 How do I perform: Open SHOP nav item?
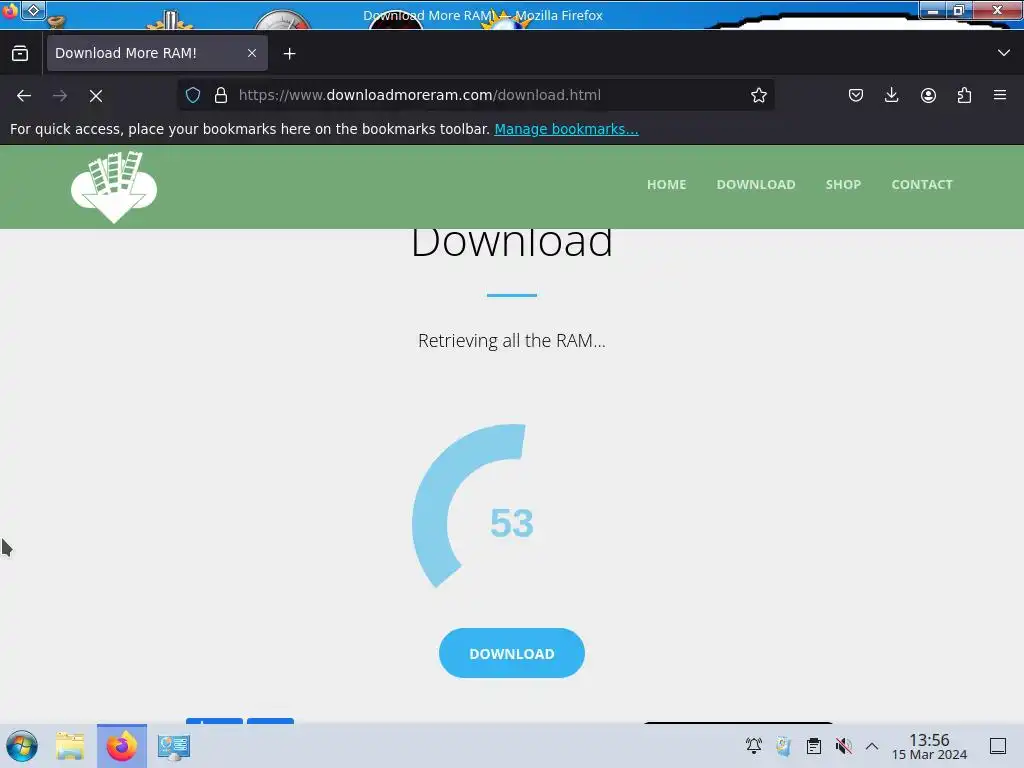(843, 185)
